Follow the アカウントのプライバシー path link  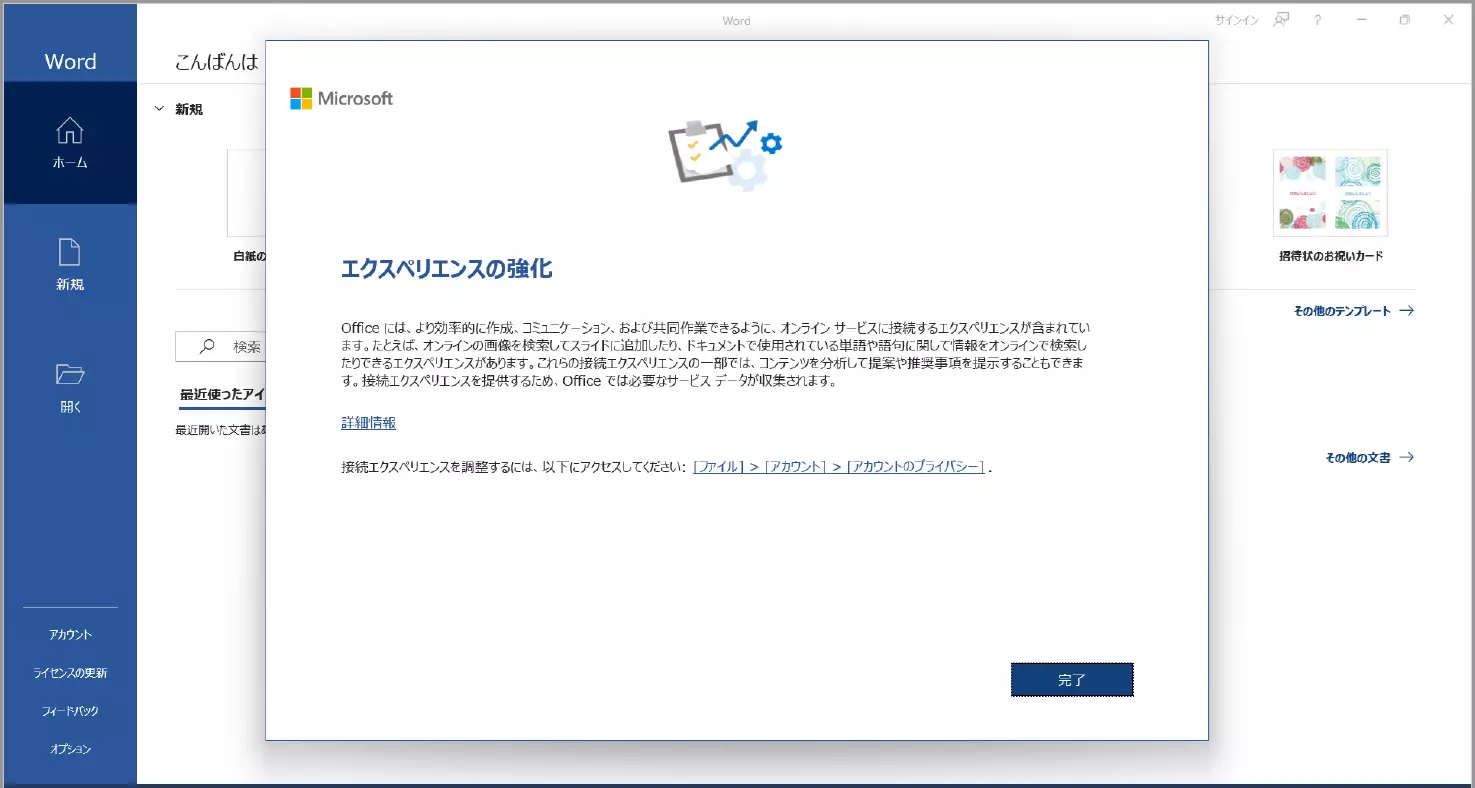click(915, 467)
